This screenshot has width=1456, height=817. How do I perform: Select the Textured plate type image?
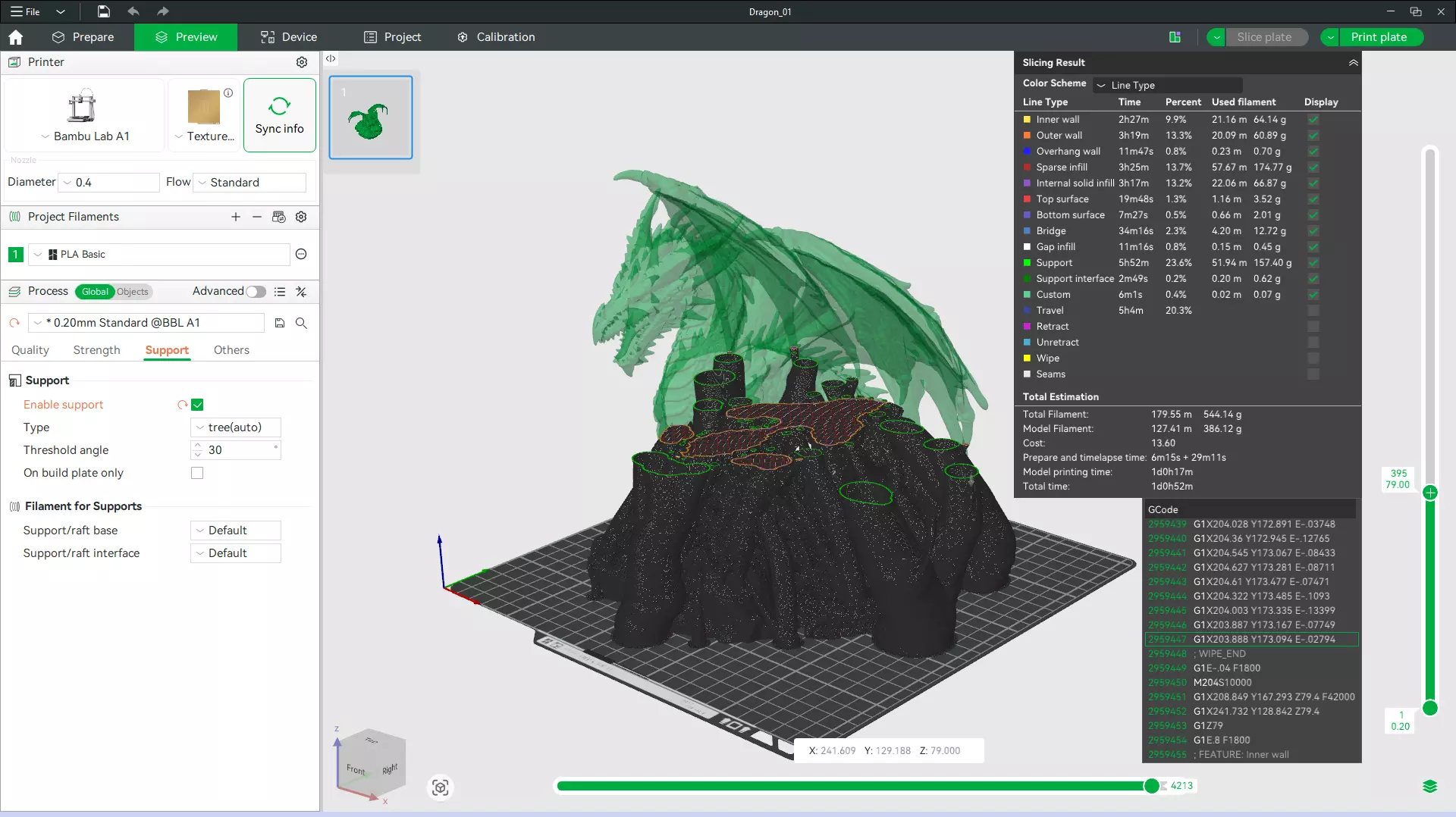coord(203,107)
